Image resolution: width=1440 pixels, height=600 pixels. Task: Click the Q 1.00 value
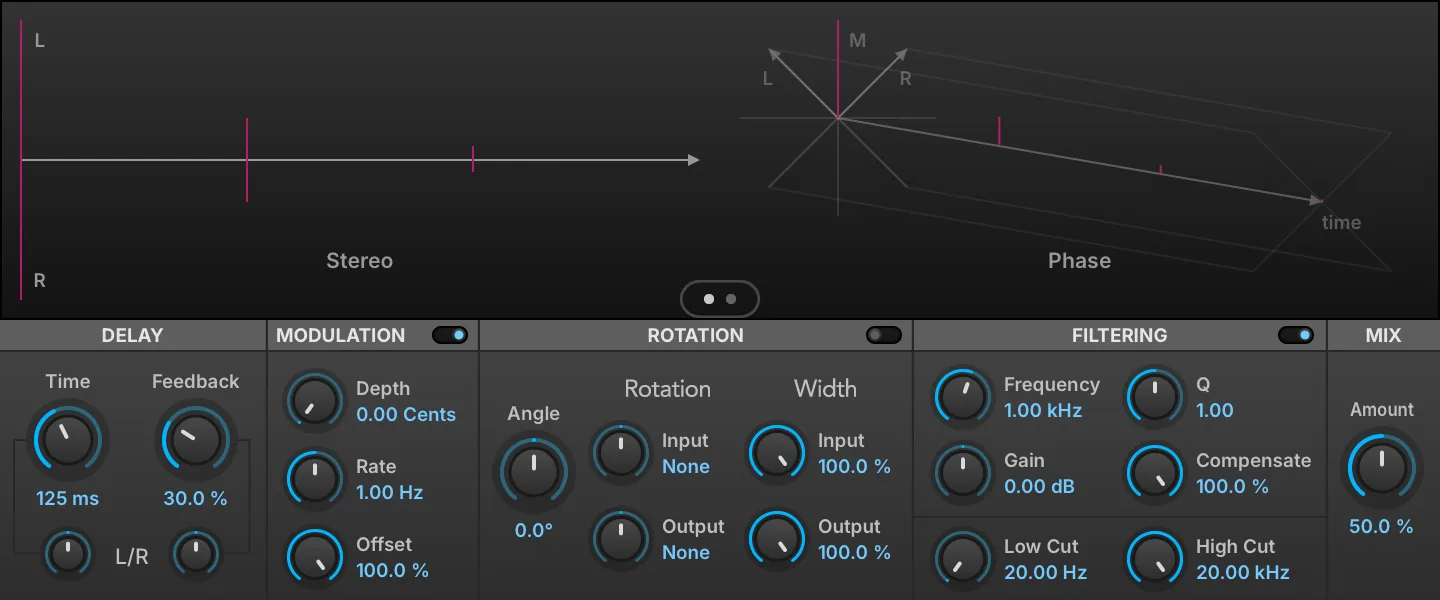point(1215,410)
